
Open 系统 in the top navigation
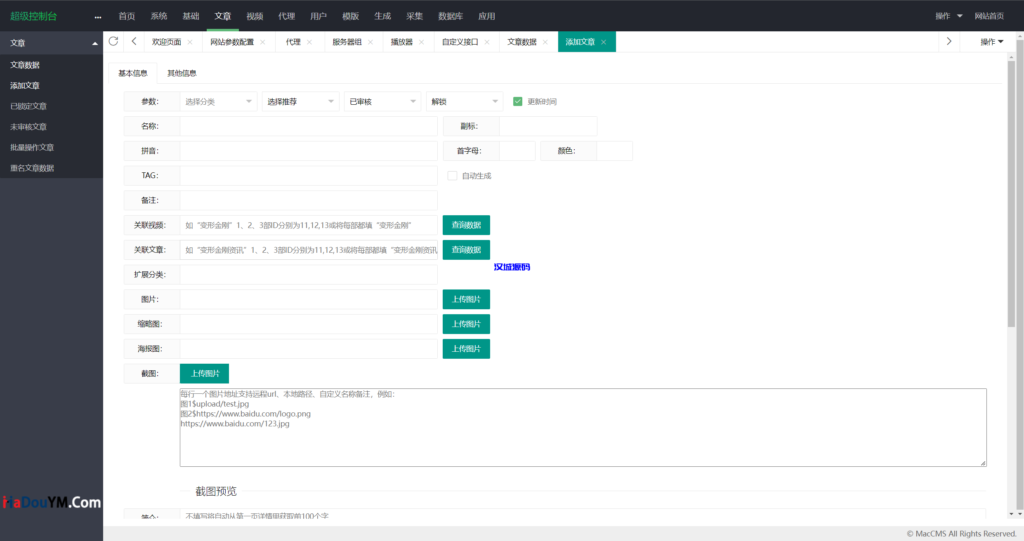tap(159, 16)
